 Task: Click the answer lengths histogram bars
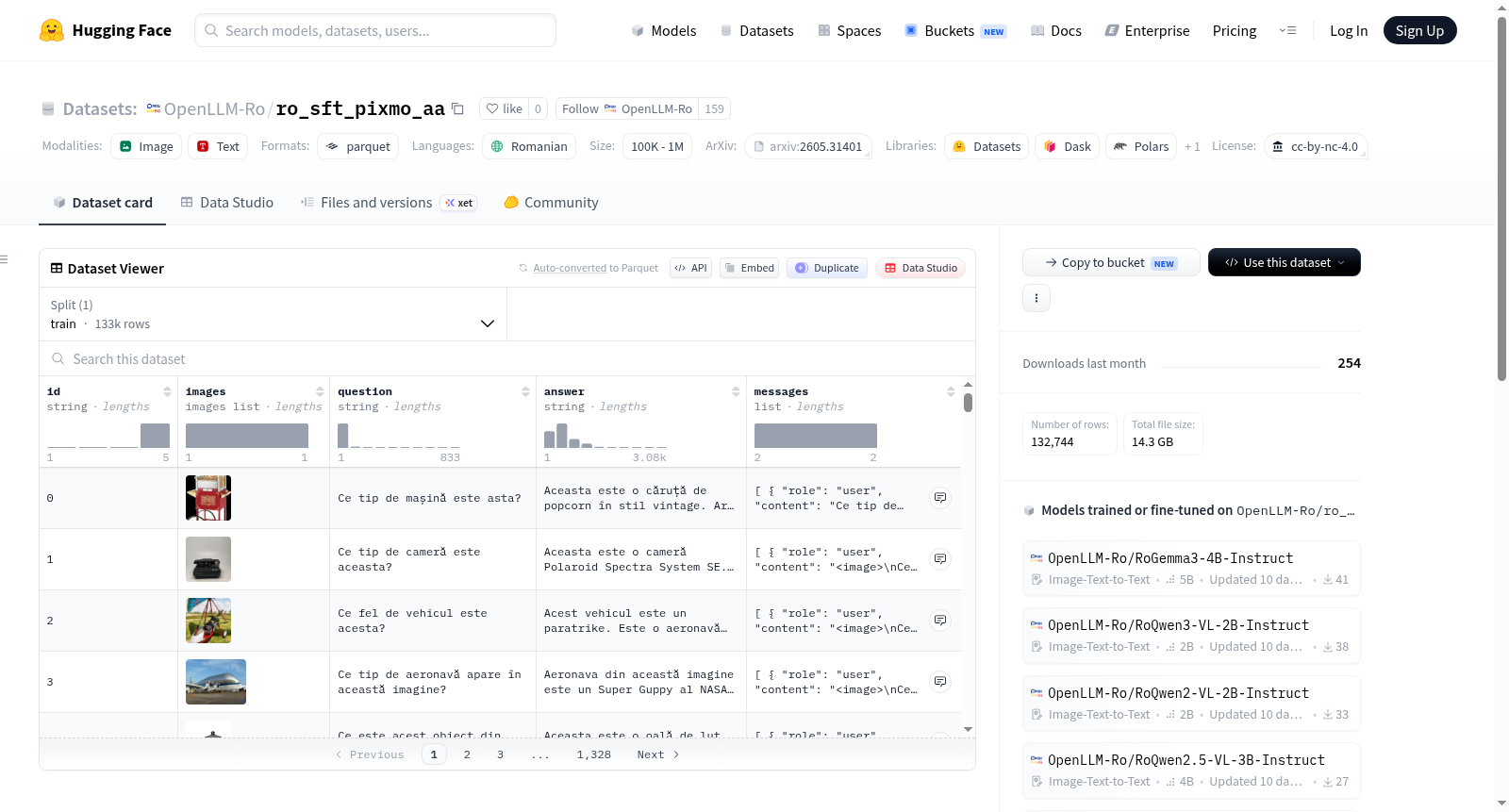(x=605, y=435)
